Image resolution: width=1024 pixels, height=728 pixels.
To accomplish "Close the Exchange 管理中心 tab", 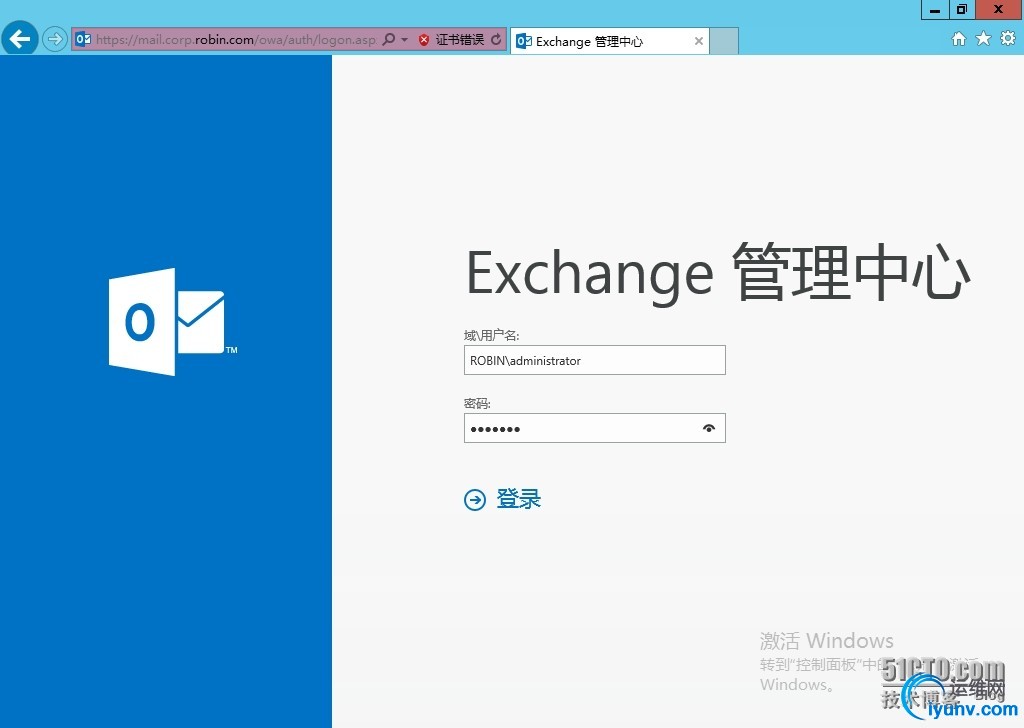I will [699, 41].
